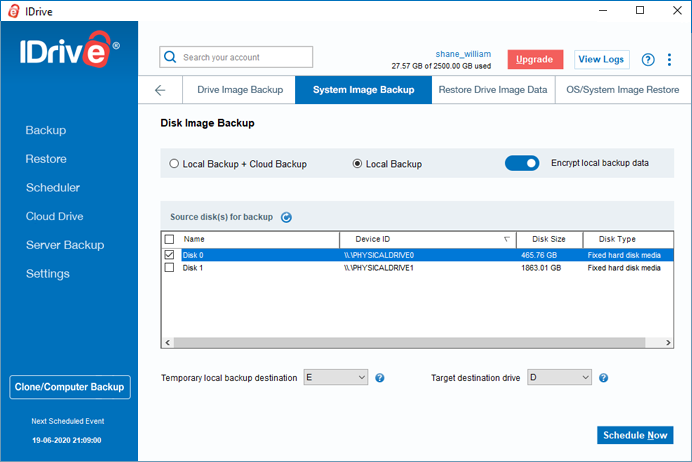692x462 pixels.
Task: Select the \\.\PHYSICALDRIVE1 device cell
Action: click(379, 268)
